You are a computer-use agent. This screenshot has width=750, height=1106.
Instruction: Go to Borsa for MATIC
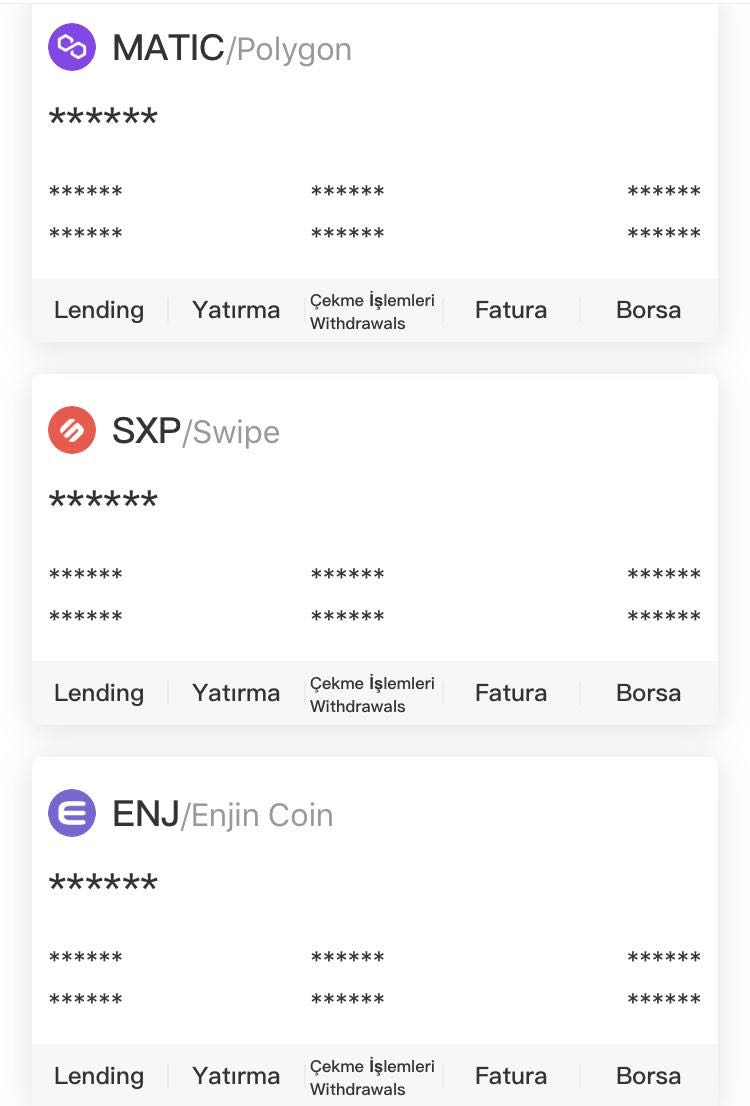click(x=648, y=310)
